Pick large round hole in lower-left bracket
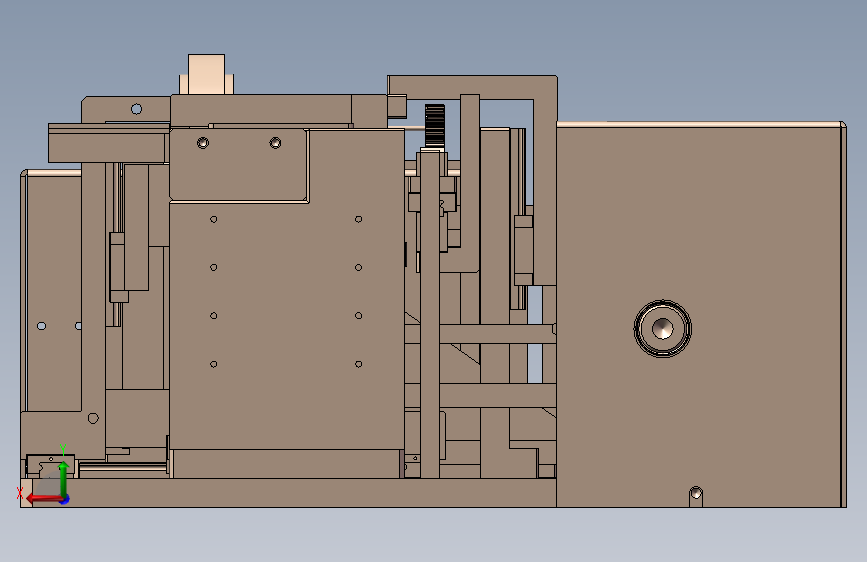The height and width of the screenshot is (562, 867). point(93,419)
